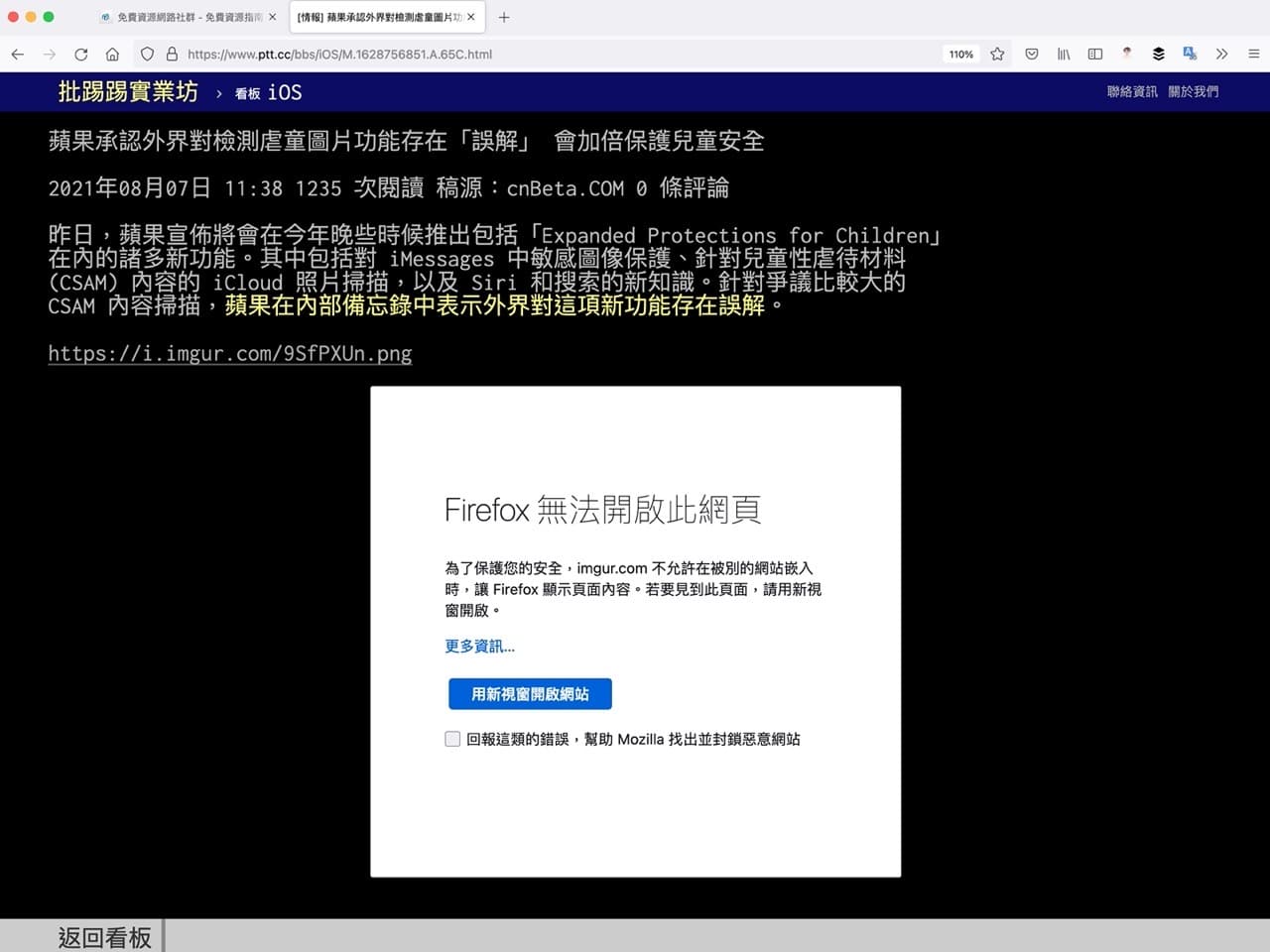Open the avatar extension icon

coord(1127,54)
